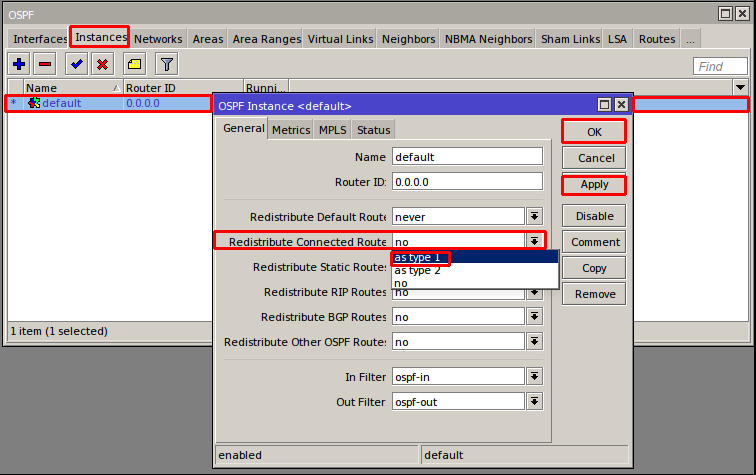Image resolution: width=756 pixels, height=475 pixels.
Task: Maximize the OSPF Instance dialog
Action: tap(604, 105)
